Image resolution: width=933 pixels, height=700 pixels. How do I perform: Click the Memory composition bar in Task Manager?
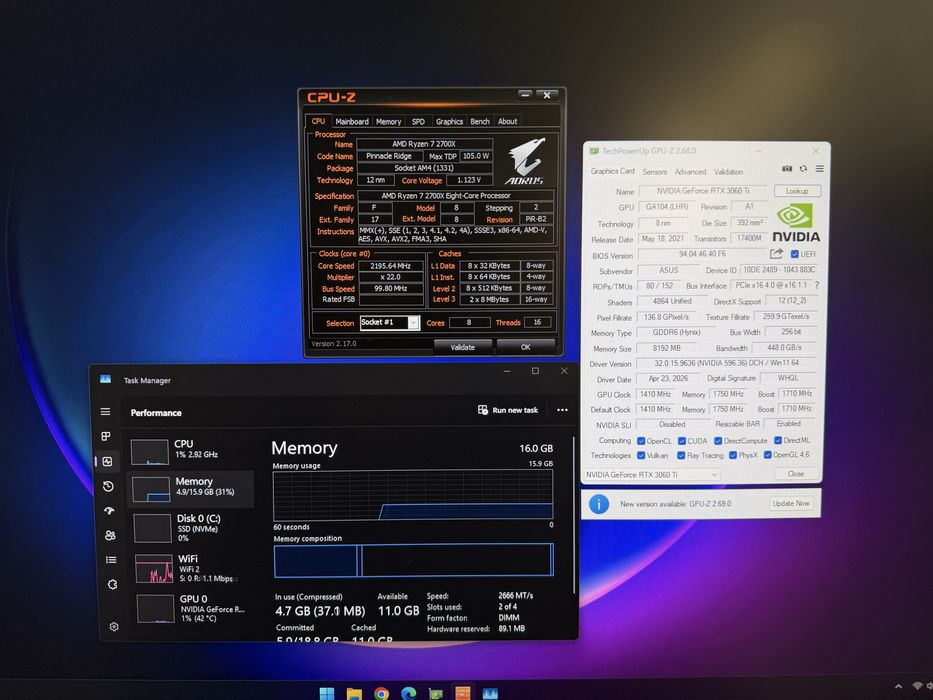tap(414, 560)
